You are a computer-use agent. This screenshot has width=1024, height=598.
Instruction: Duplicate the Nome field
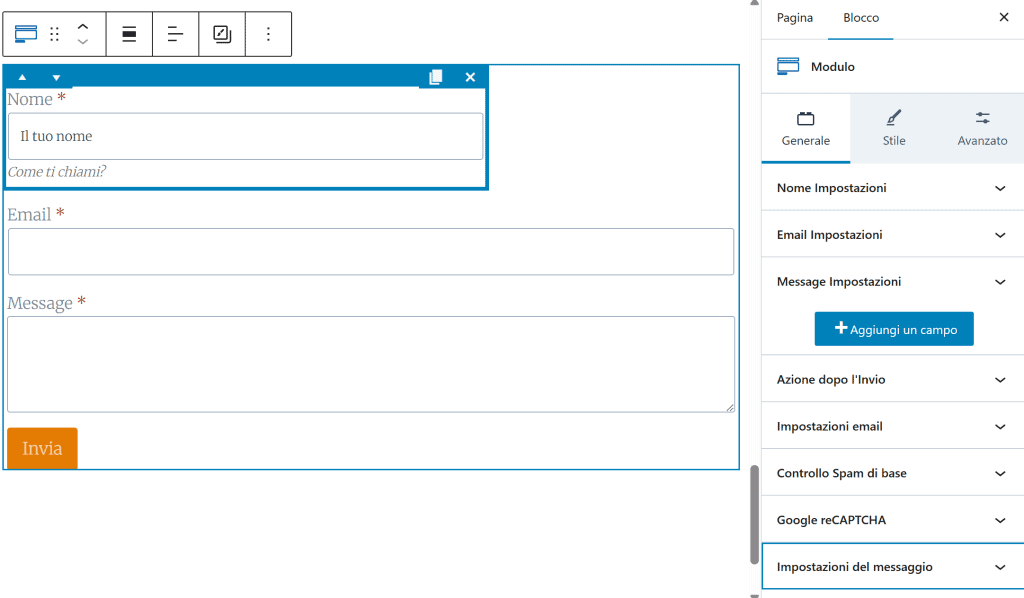(x=436, y=77)
